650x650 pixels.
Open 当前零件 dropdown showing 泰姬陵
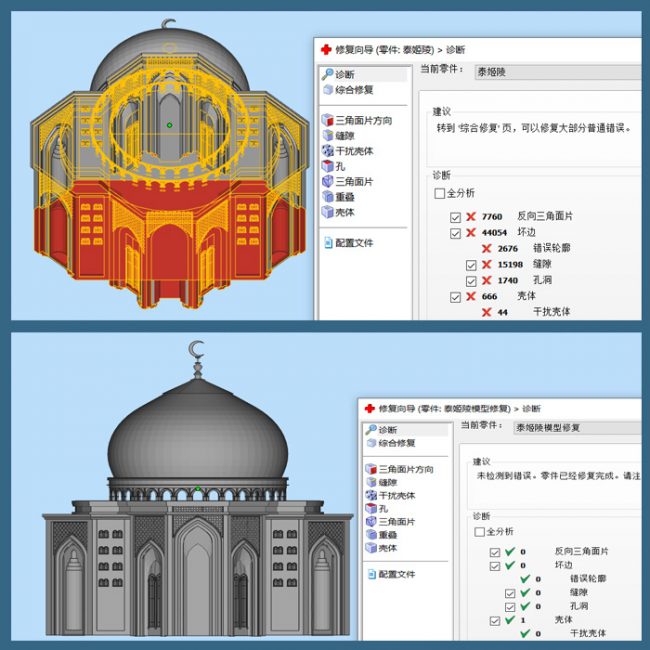coord(555,71)
